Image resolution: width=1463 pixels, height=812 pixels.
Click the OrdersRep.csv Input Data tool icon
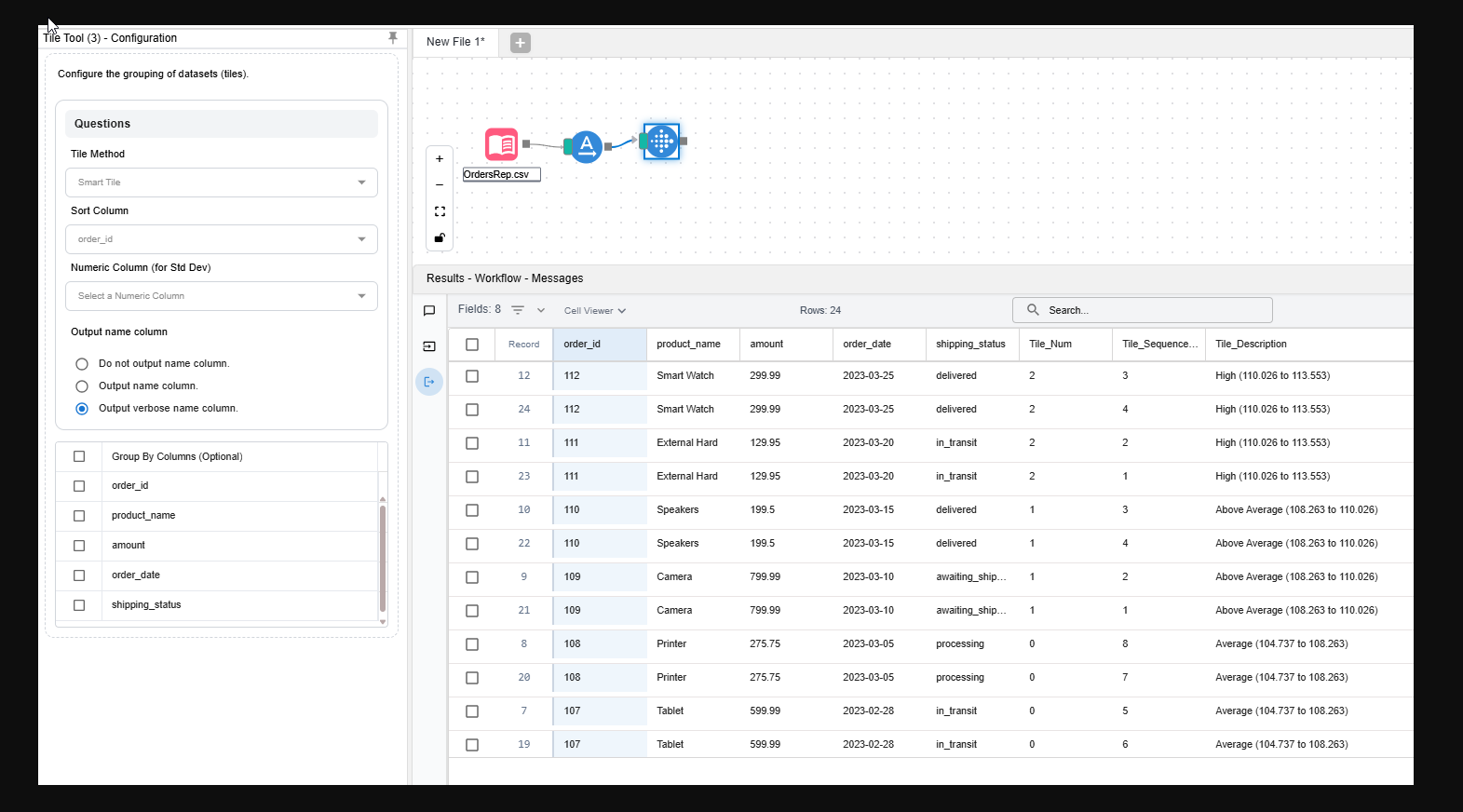click(501, 144)
